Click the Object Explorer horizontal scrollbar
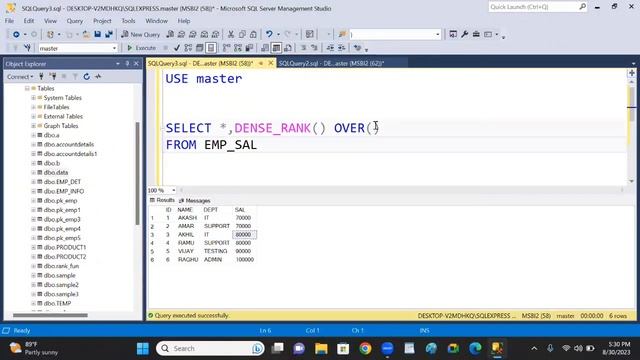Screen dimensions: 640x360 point(50,315)
